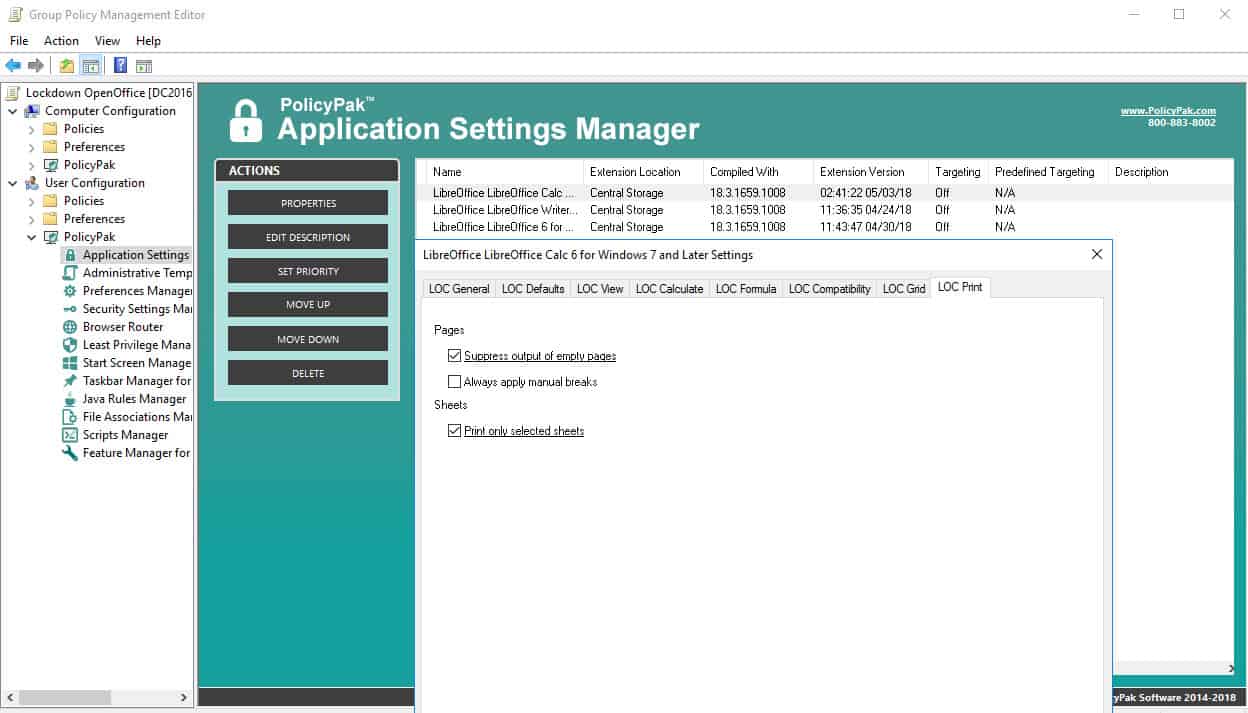Disable Suppress output of empty pages
Screen dimensions: 1248x713
(455, 356)
